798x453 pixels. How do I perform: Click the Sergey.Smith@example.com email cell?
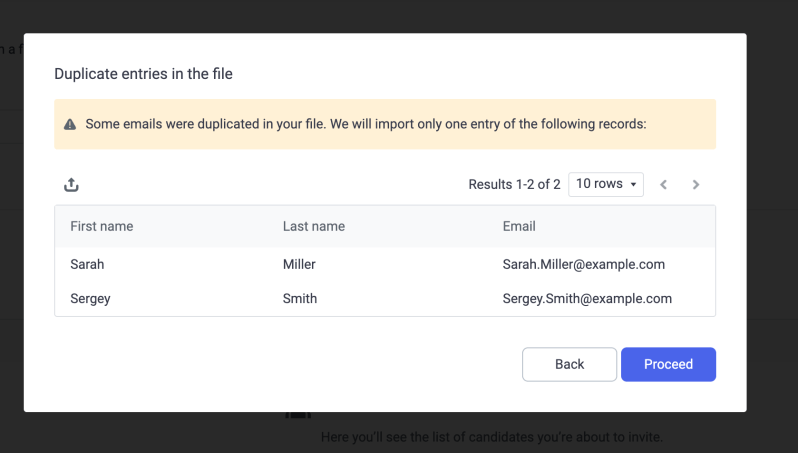(x=587, y=298)
